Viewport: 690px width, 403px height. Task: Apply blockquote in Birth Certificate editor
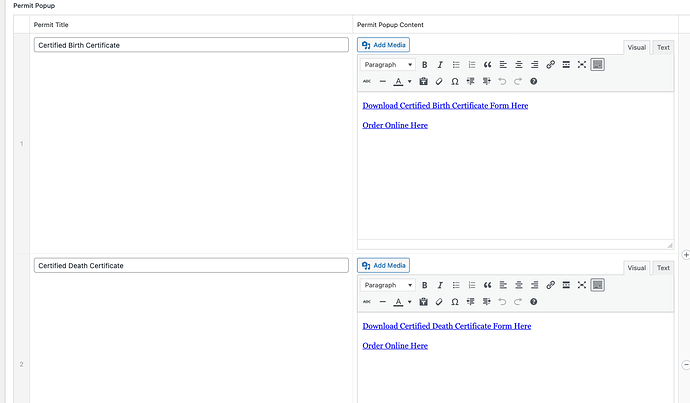pos(487,65)
